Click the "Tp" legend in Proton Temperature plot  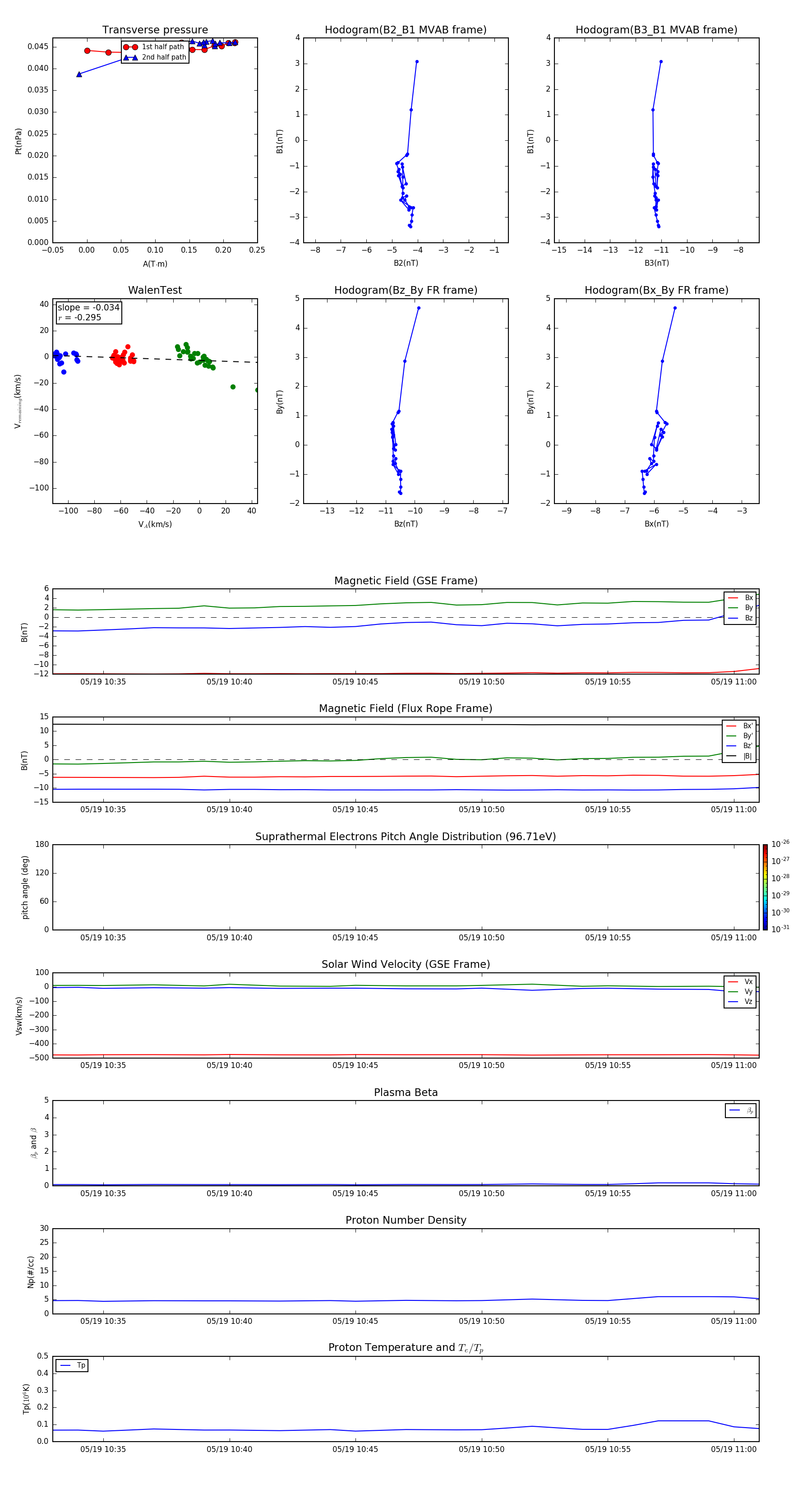click(x=72, y=1365)
